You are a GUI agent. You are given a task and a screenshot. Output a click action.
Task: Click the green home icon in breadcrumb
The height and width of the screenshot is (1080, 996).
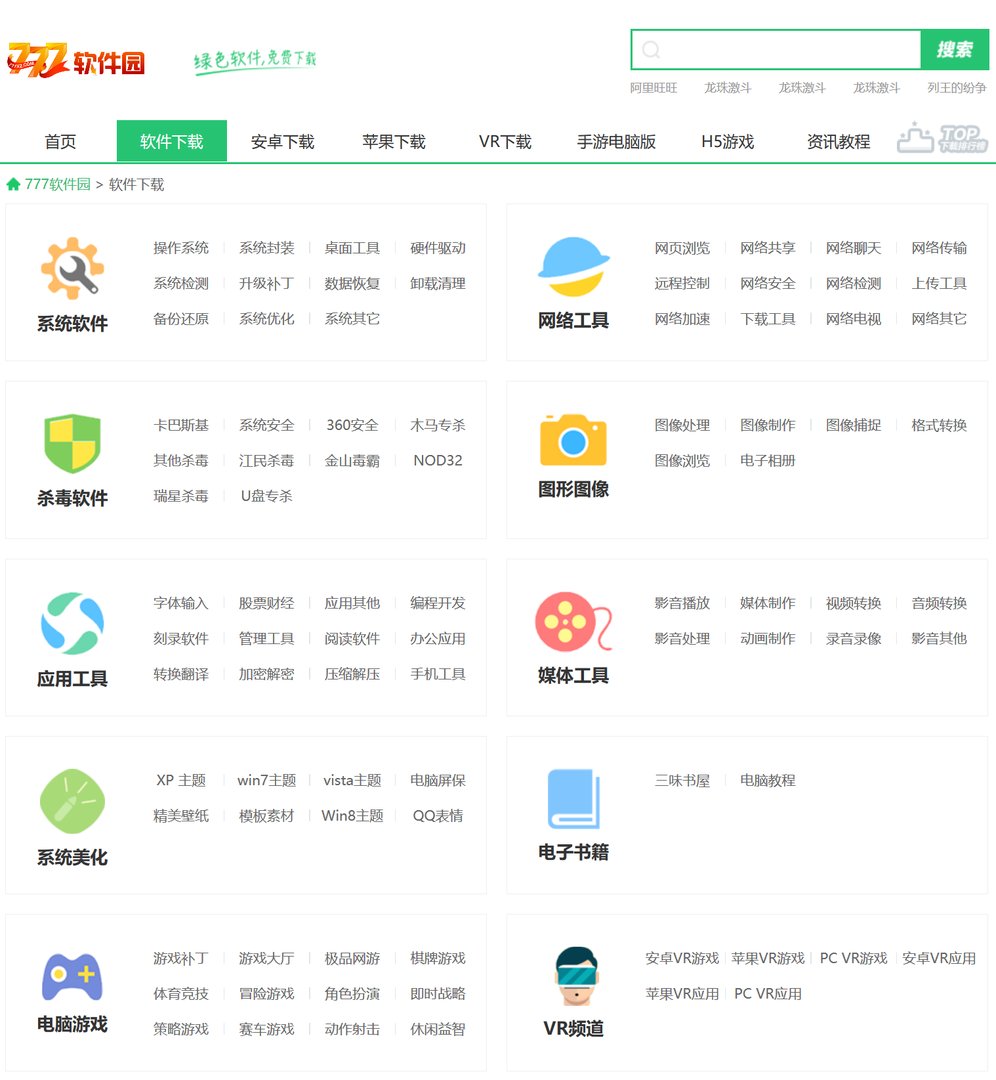tap(13, 184)
